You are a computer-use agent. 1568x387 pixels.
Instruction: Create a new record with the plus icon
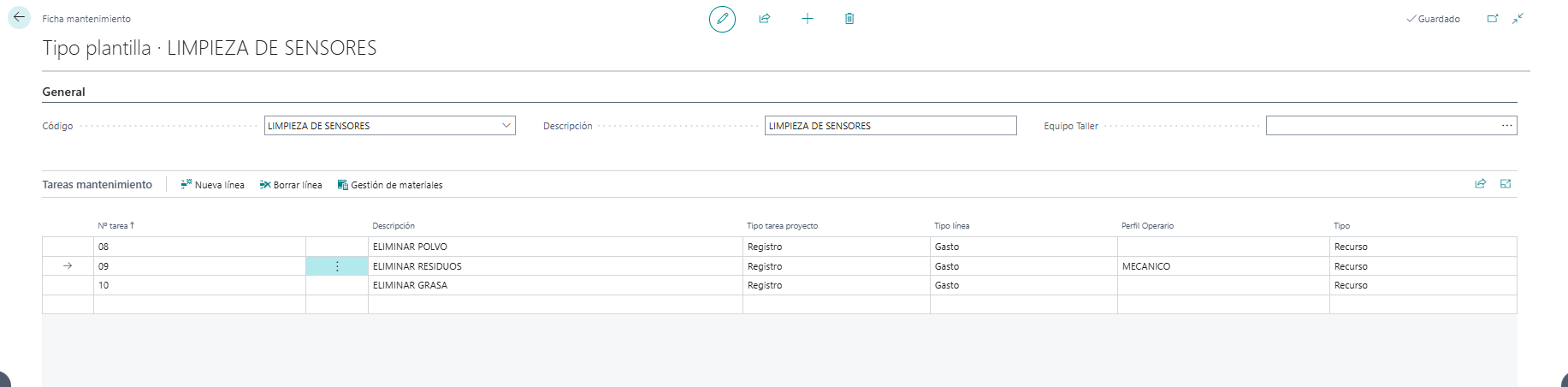tap(807, 18)
